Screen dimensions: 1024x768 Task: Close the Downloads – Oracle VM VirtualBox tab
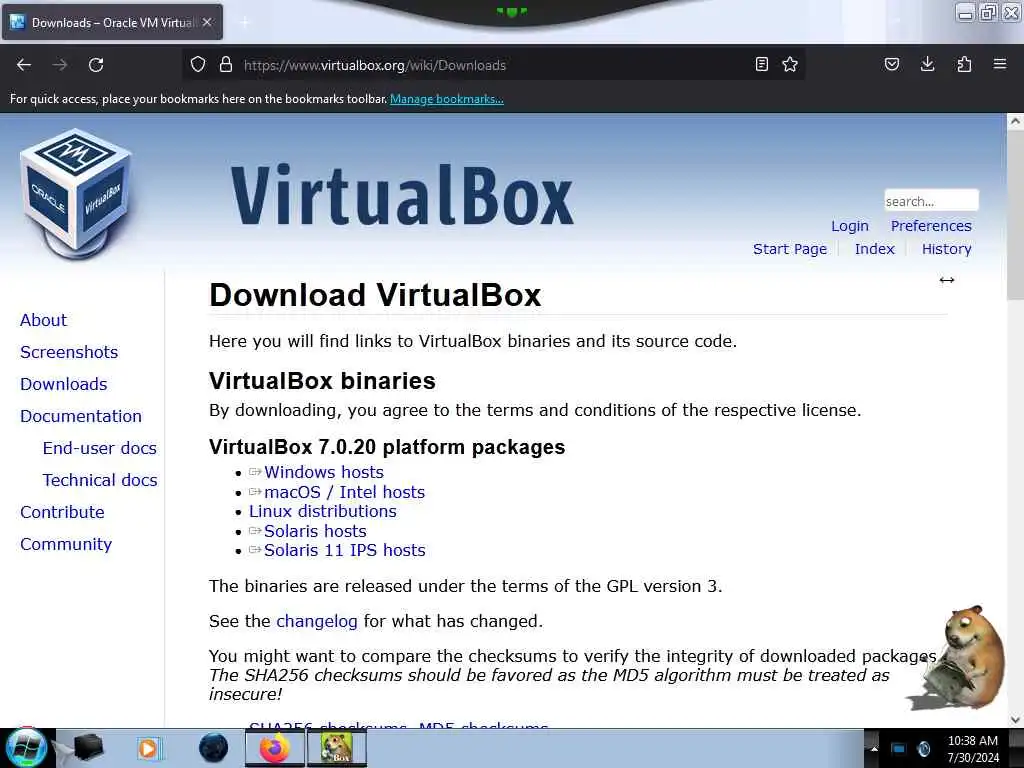coord(207,22)
